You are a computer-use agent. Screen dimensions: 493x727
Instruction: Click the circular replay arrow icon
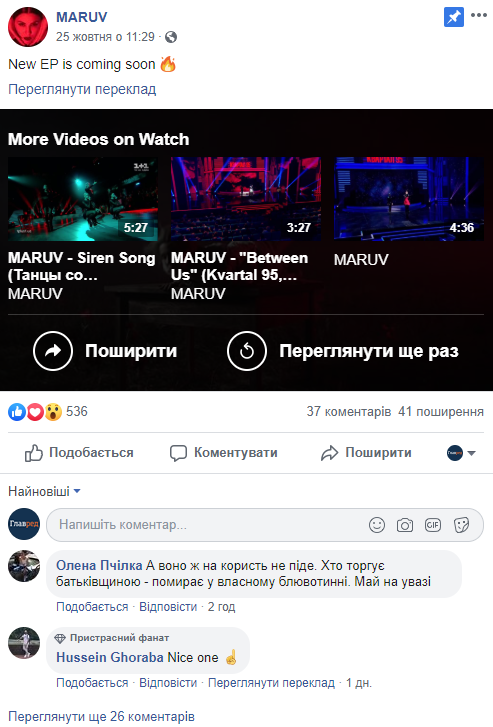247,351
